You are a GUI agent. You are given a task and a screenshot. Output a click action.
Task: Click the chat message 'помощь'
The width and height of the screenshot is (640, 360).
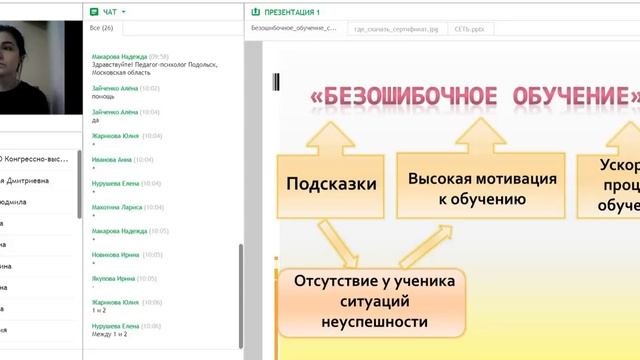(103, 97)
